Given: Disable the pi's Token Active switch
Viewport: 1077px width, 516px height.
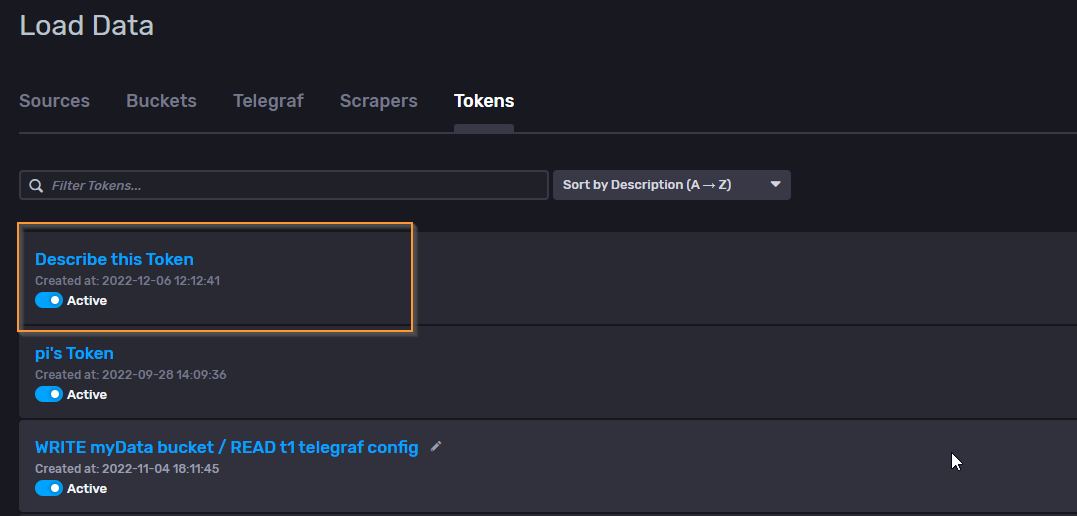Looking at the screenshot, I should 49,394.
